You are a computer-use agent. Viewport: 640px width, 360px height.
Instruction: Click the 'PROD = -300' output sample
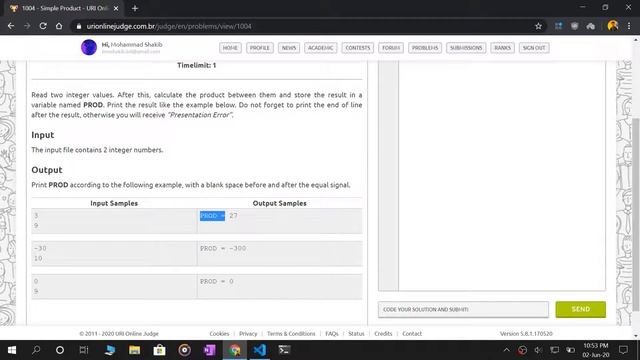[223, 248]
